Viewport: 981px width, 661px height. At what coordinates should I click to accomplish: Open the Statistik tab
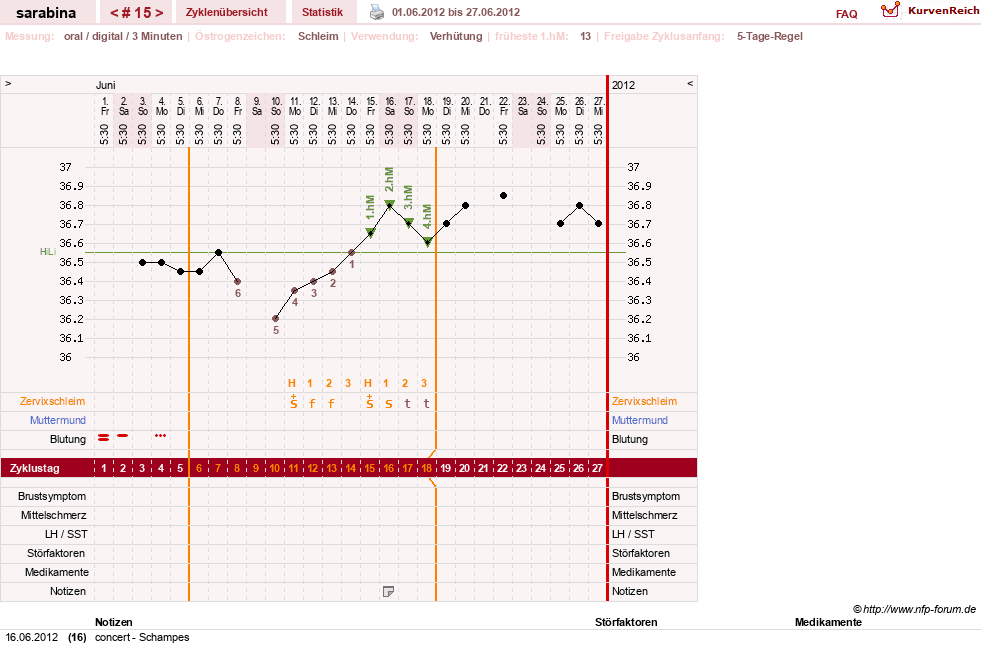point(322,12)
